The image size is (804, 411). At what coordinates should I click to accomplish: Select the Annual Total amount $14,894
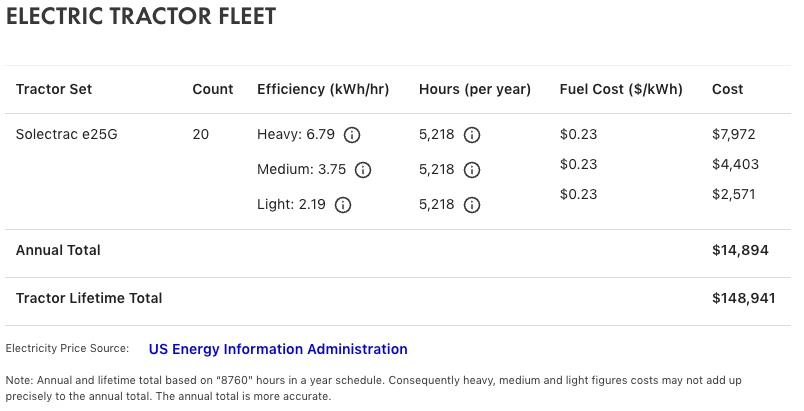[740, 250]
